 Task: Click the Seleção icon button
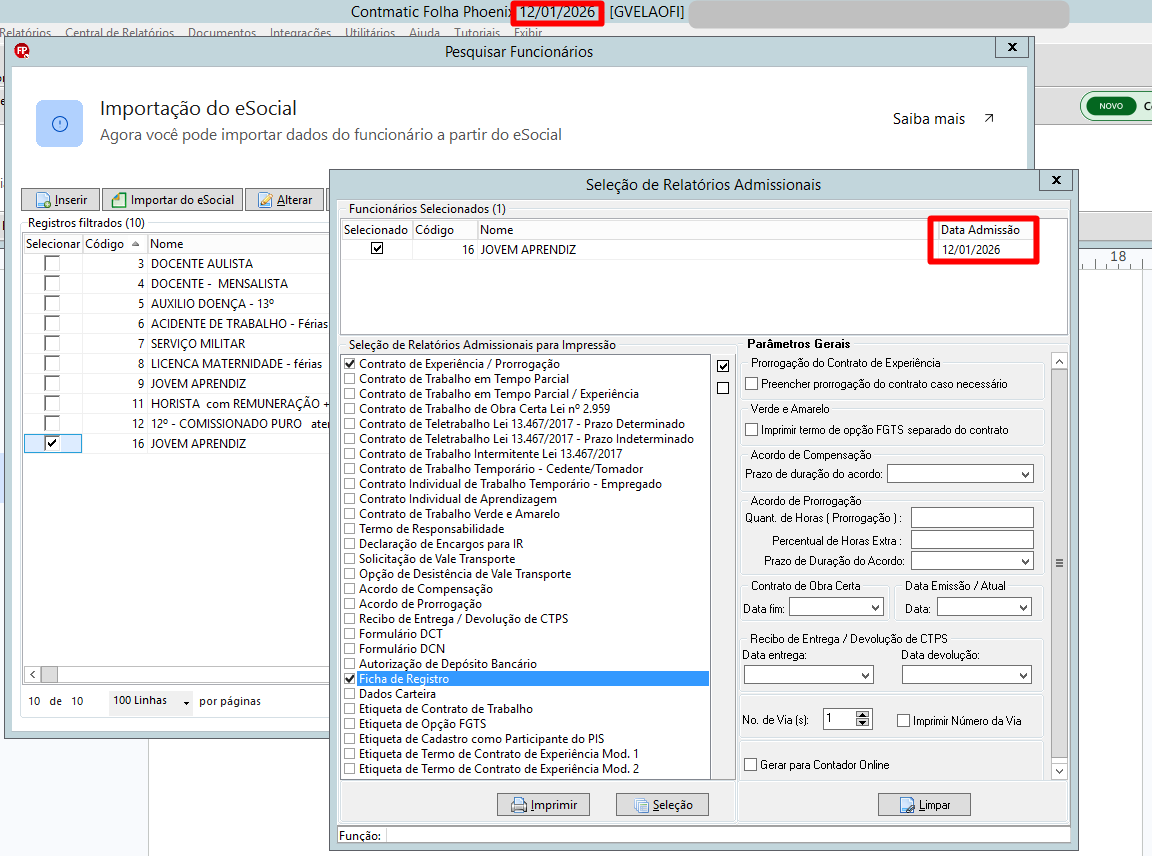click(x=663, y=805)
